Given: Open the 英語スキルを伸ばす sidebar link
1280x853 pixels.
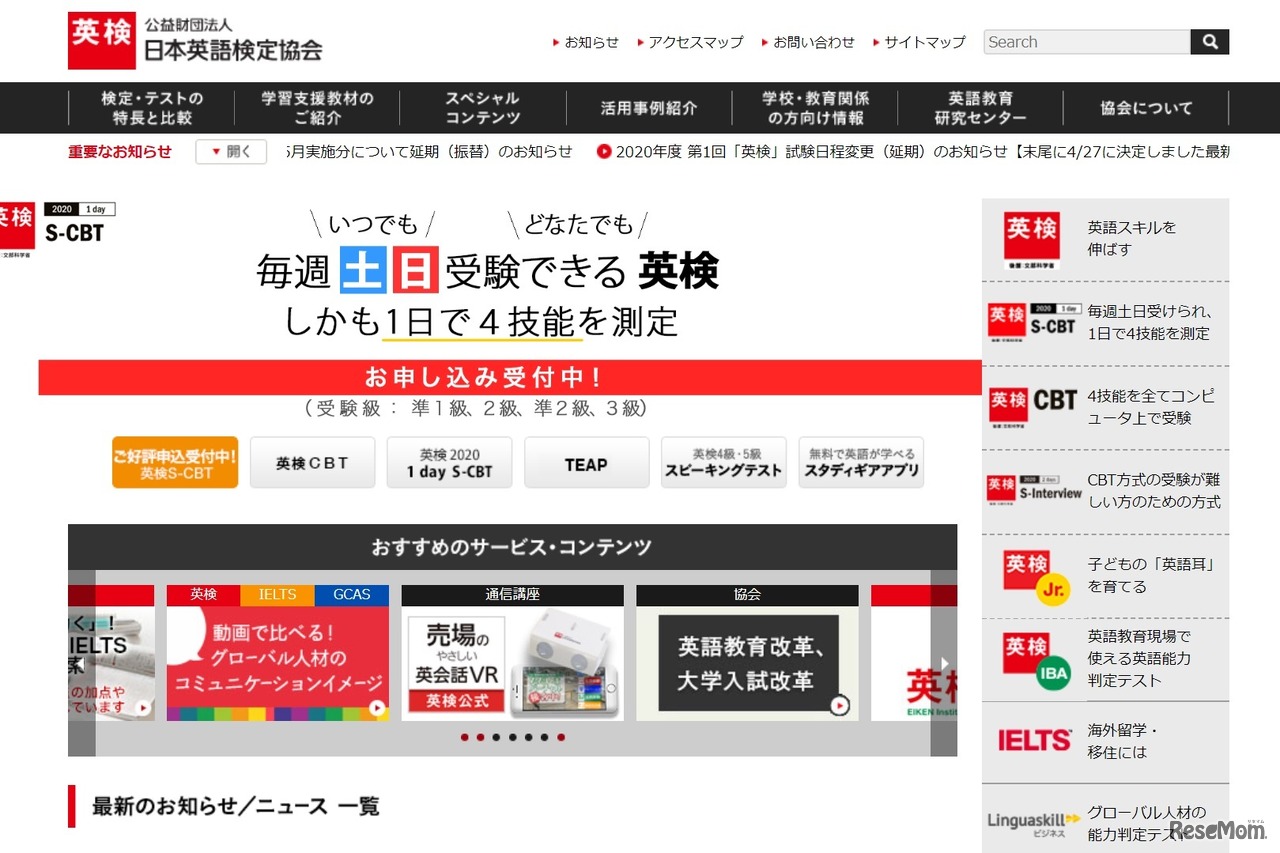Looking at the screenshot, I should click(1132, 238).
